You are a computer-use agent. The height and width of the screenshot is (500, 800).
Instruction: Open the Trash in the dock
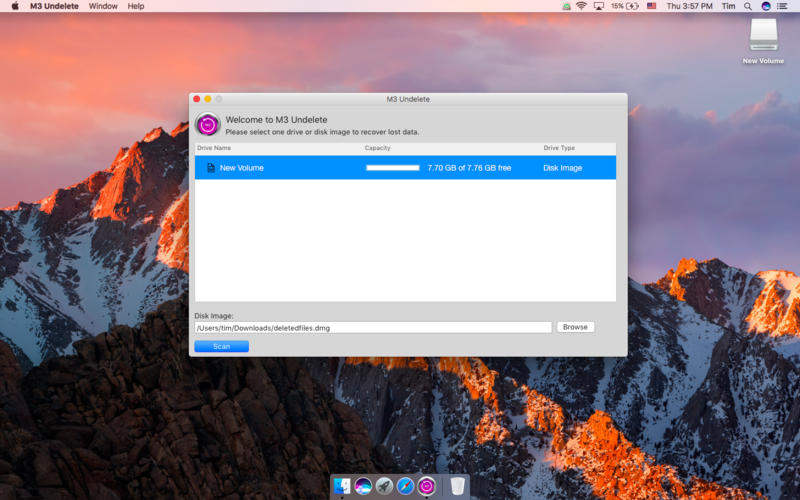457,486
